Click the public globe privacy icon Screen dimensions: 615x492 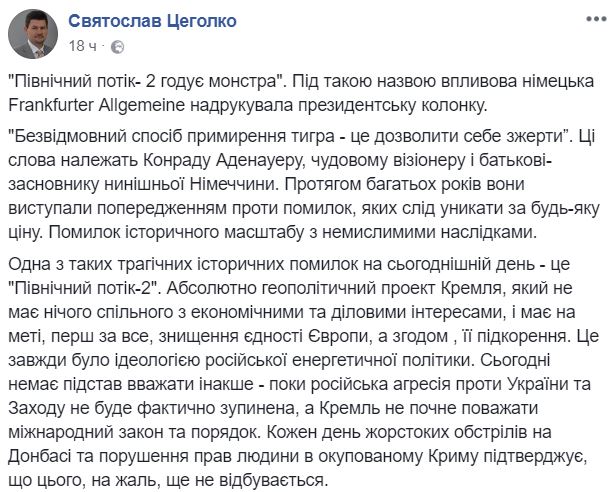click(x=118, y=47)
